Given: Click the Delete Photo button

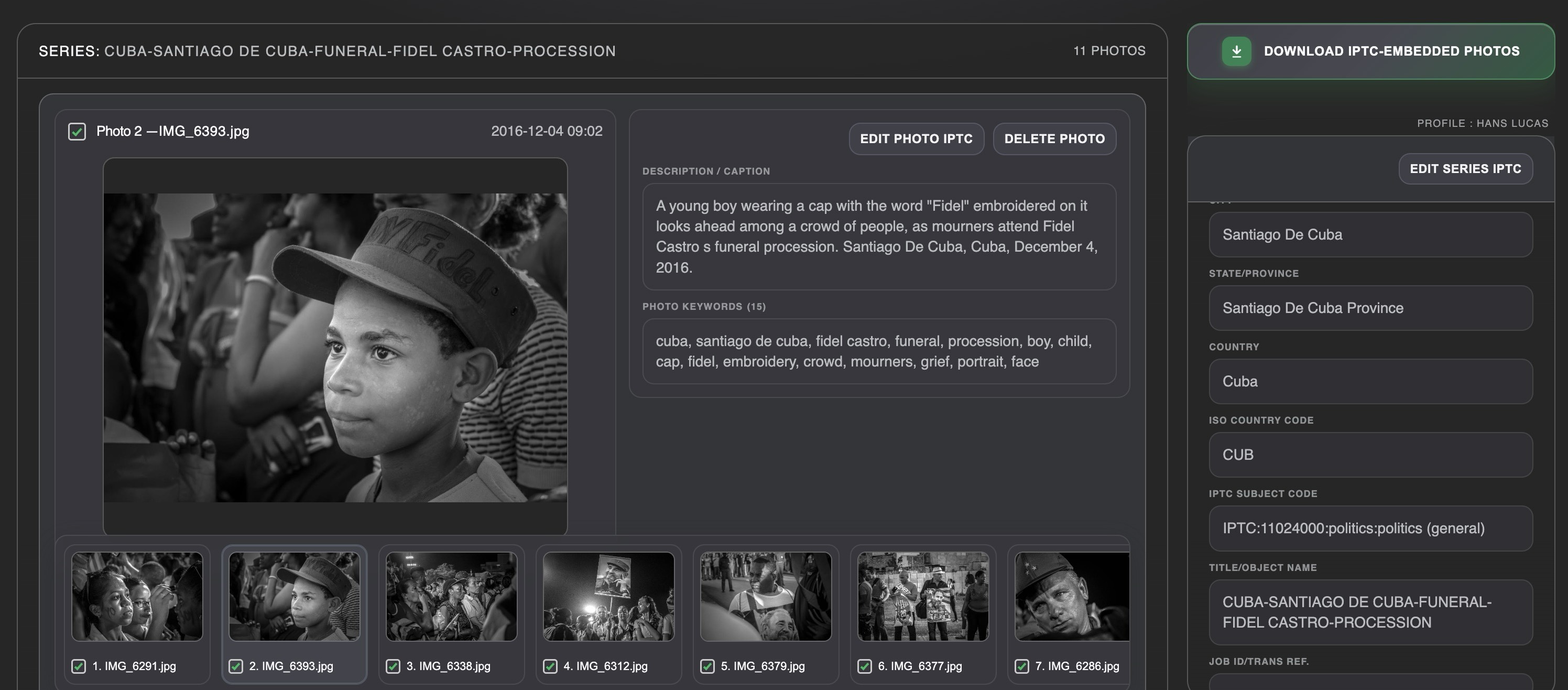Looking at the screenshot, I should 1054,139.
